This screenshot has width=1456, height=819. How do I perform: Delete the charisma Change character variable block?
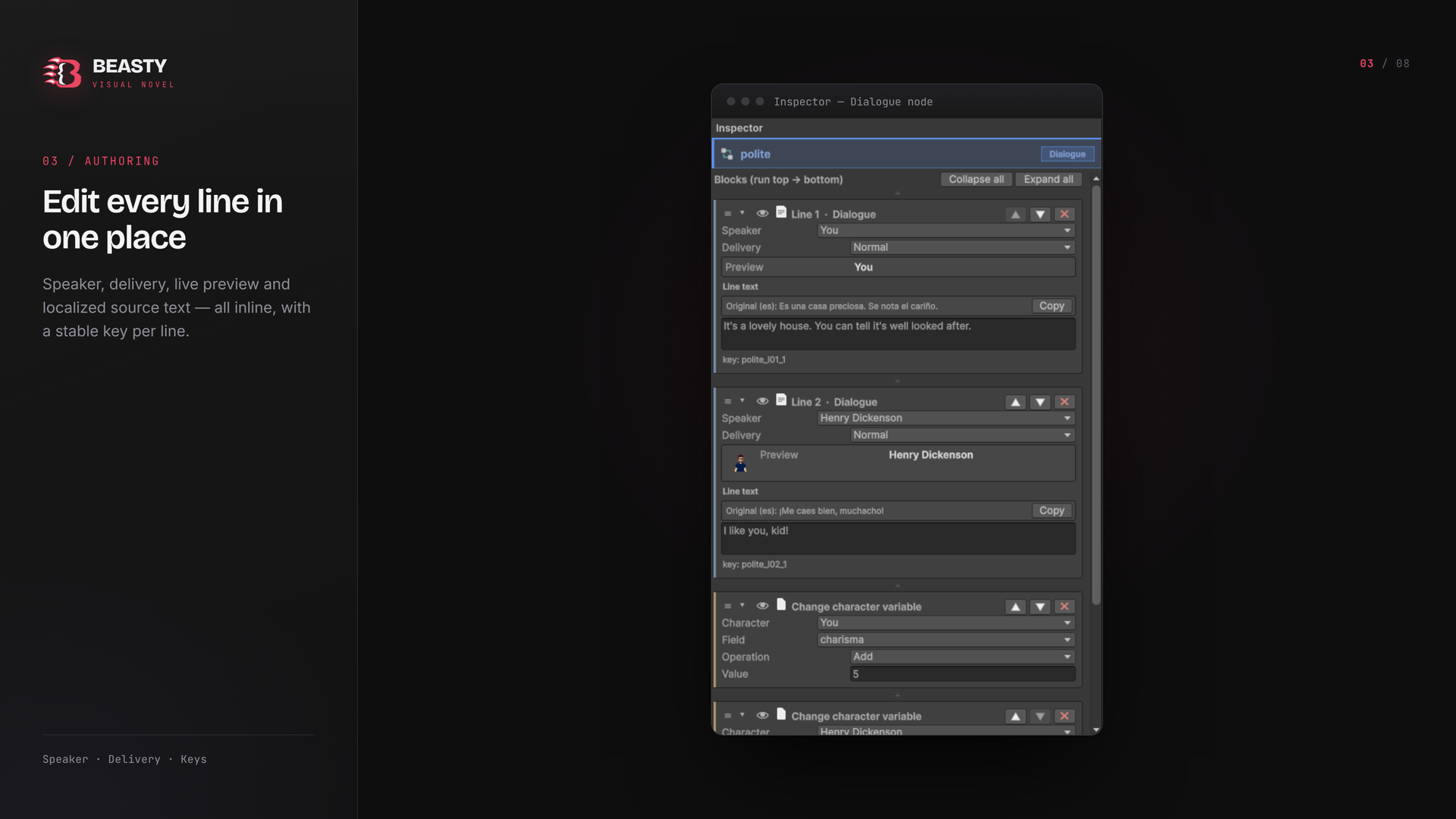(x=1065, y=607)
